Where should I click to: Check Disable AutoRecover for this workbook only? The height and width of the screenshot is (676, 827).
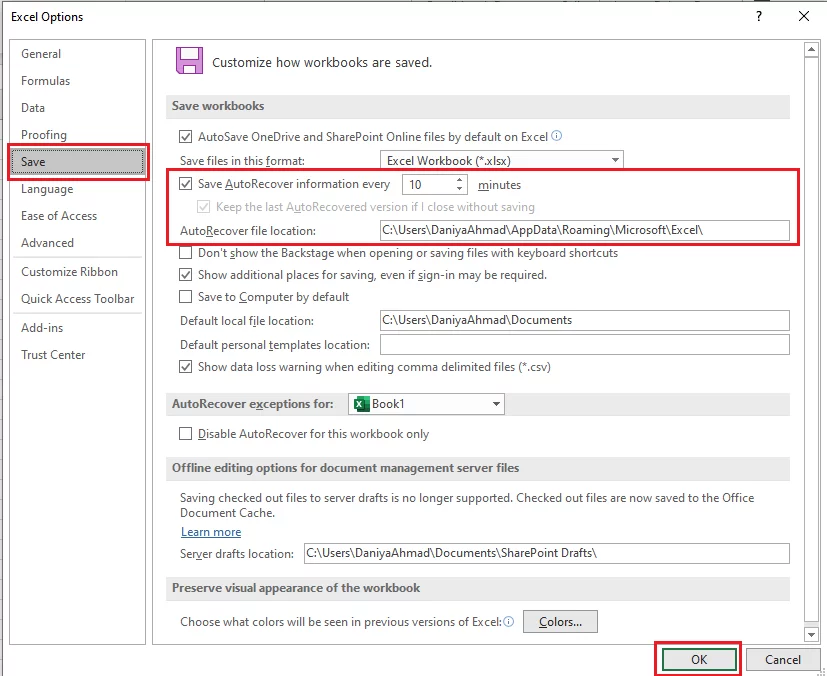point(186,435)
